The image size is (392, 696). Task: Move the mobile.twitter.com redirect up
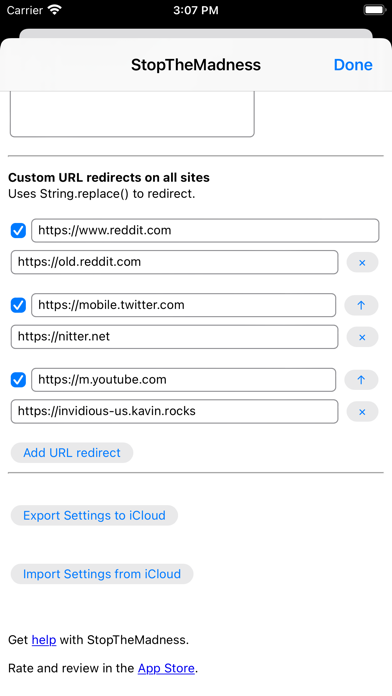(361, 305)
